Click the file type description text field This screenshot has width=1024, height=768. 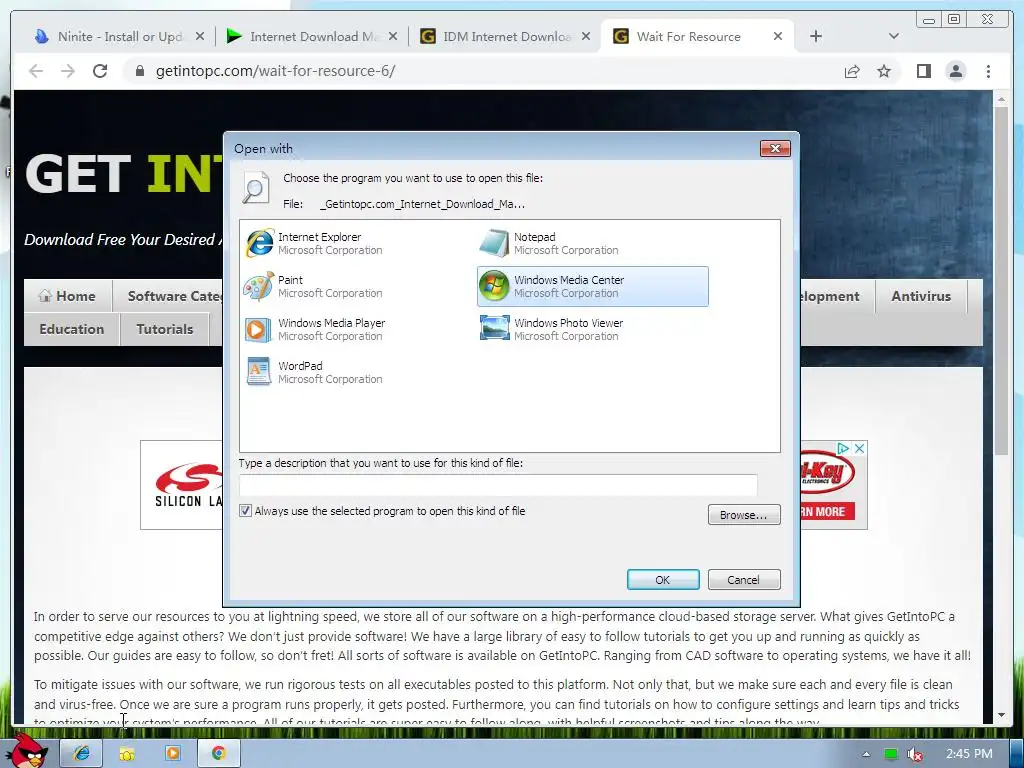[498, 485]
